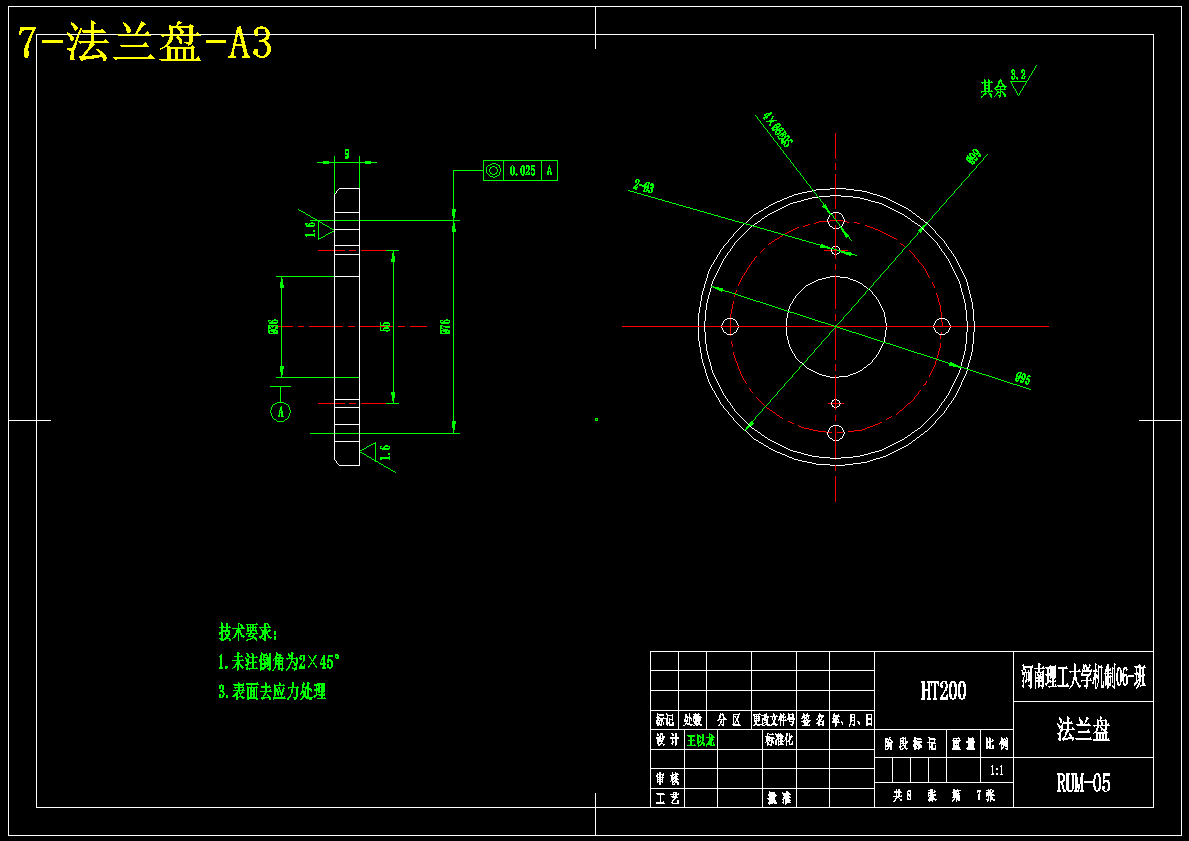Click the '批准' label cell
Screen dimensions: 1189x841
point(780,798)
